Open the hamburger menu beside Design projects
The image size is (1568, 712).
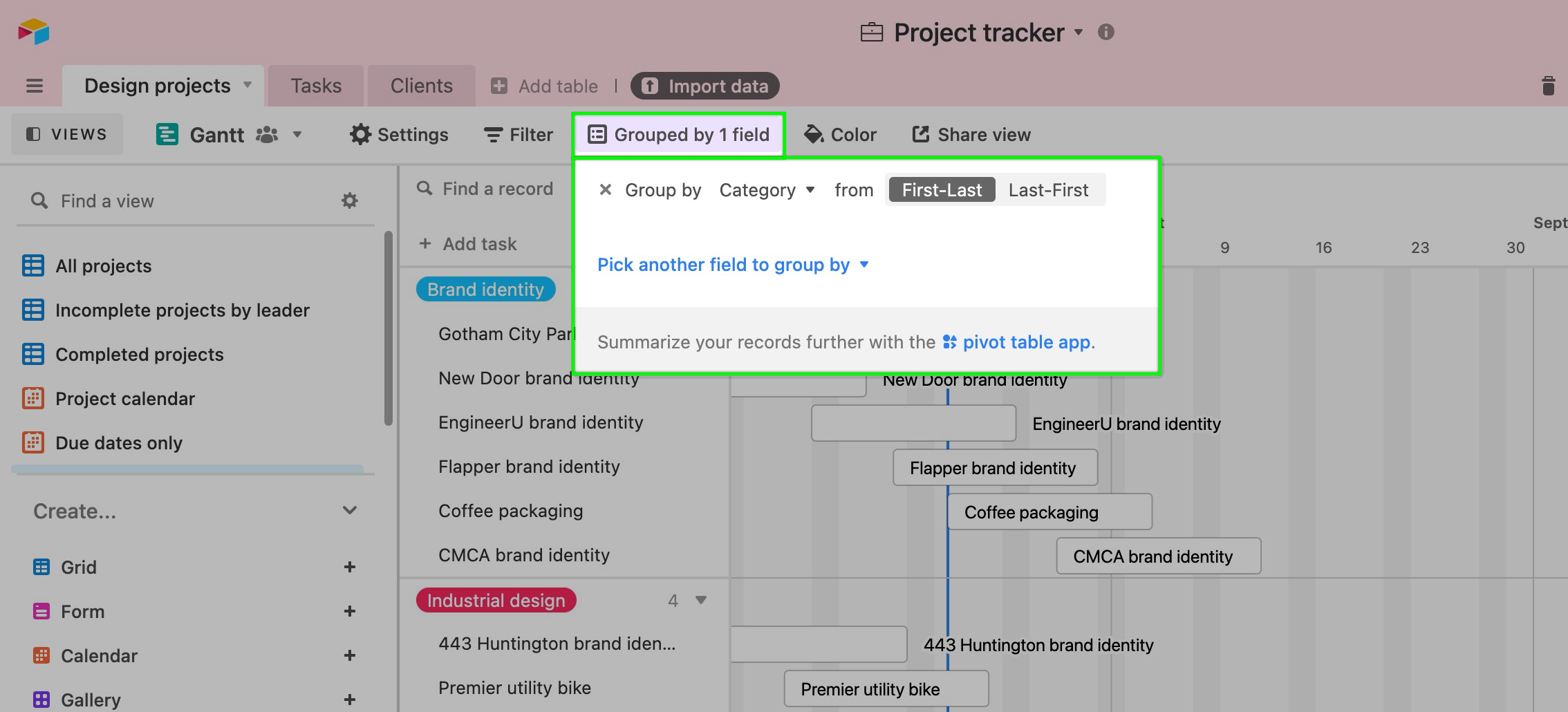pyautogui.click(x=35, y=86)
